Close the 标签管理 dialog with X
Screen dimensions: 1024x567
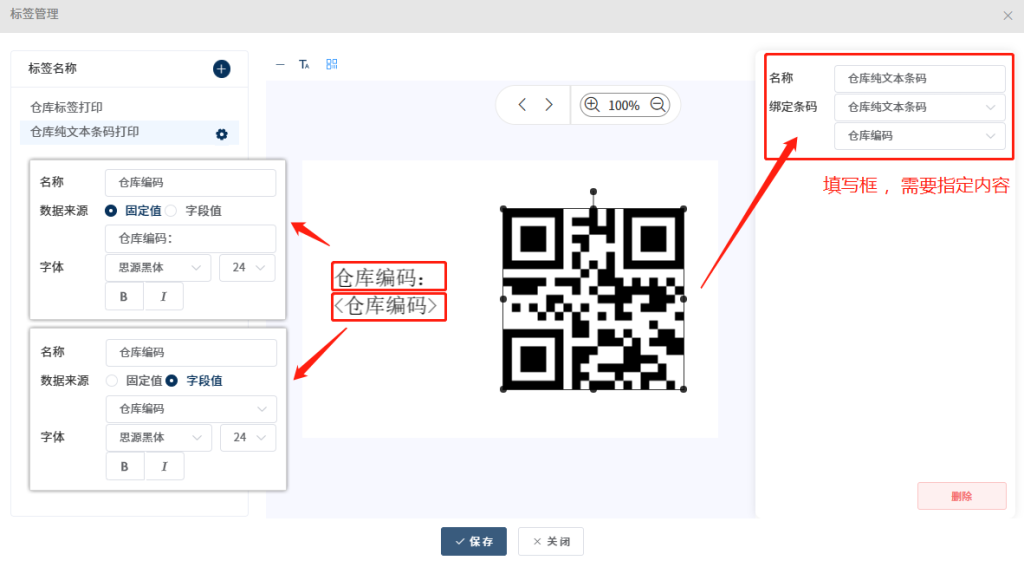tap(1008, 16)
